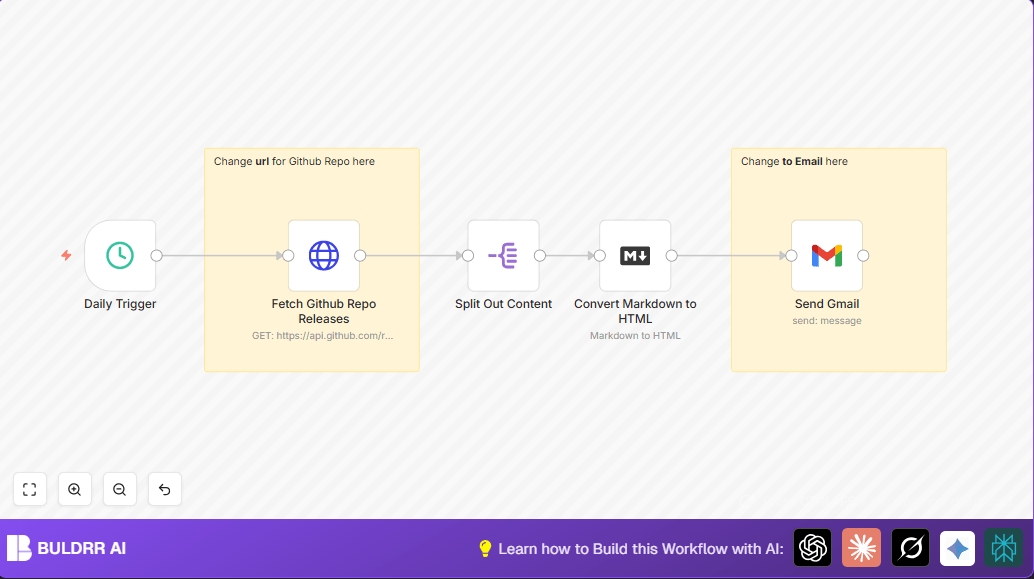Click the 'Send Gmail' label
This screenshot has width=1034, height=579.
point(827,304)
